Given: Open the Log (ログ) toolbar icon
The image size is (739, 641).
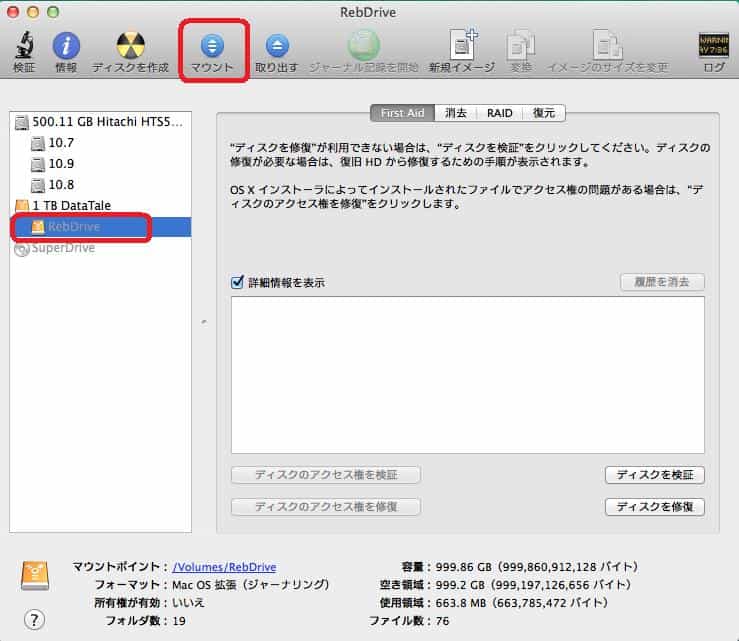Looking at the screenshot, I should 714,46.
